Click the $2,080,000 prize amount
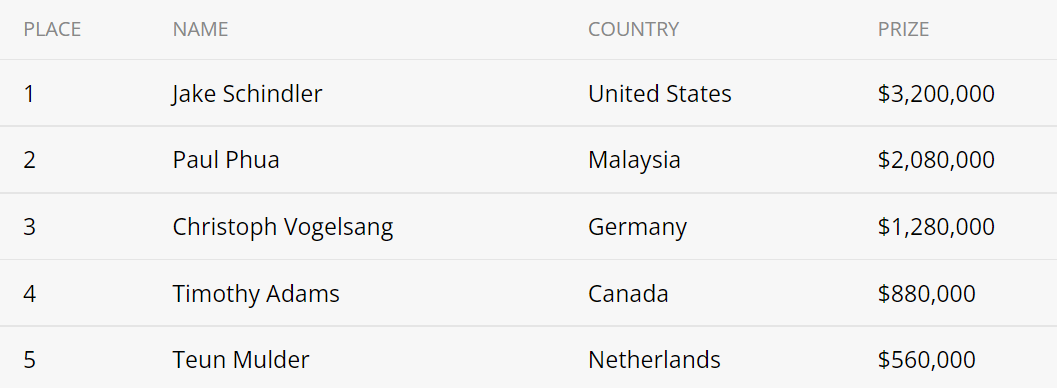The image size is (1057, 388). [936, 160]
